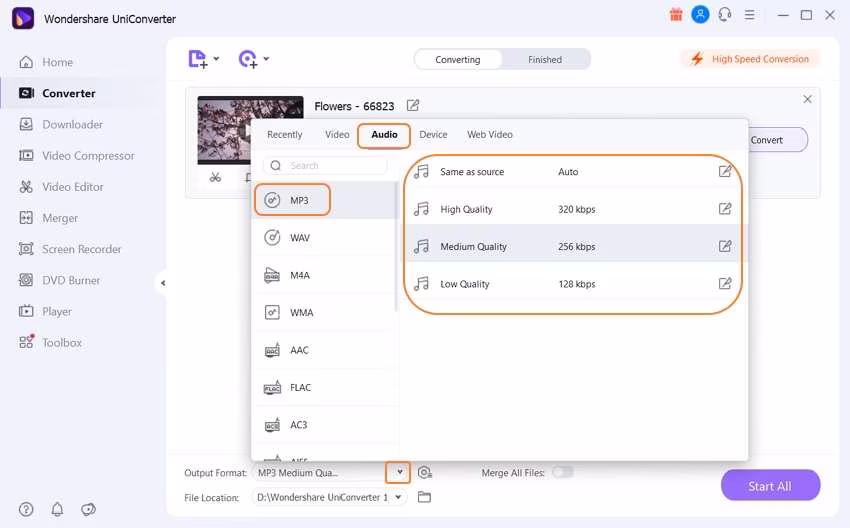
Task: Expand the Add Files dropdown arrow
Action: point(216,59)
